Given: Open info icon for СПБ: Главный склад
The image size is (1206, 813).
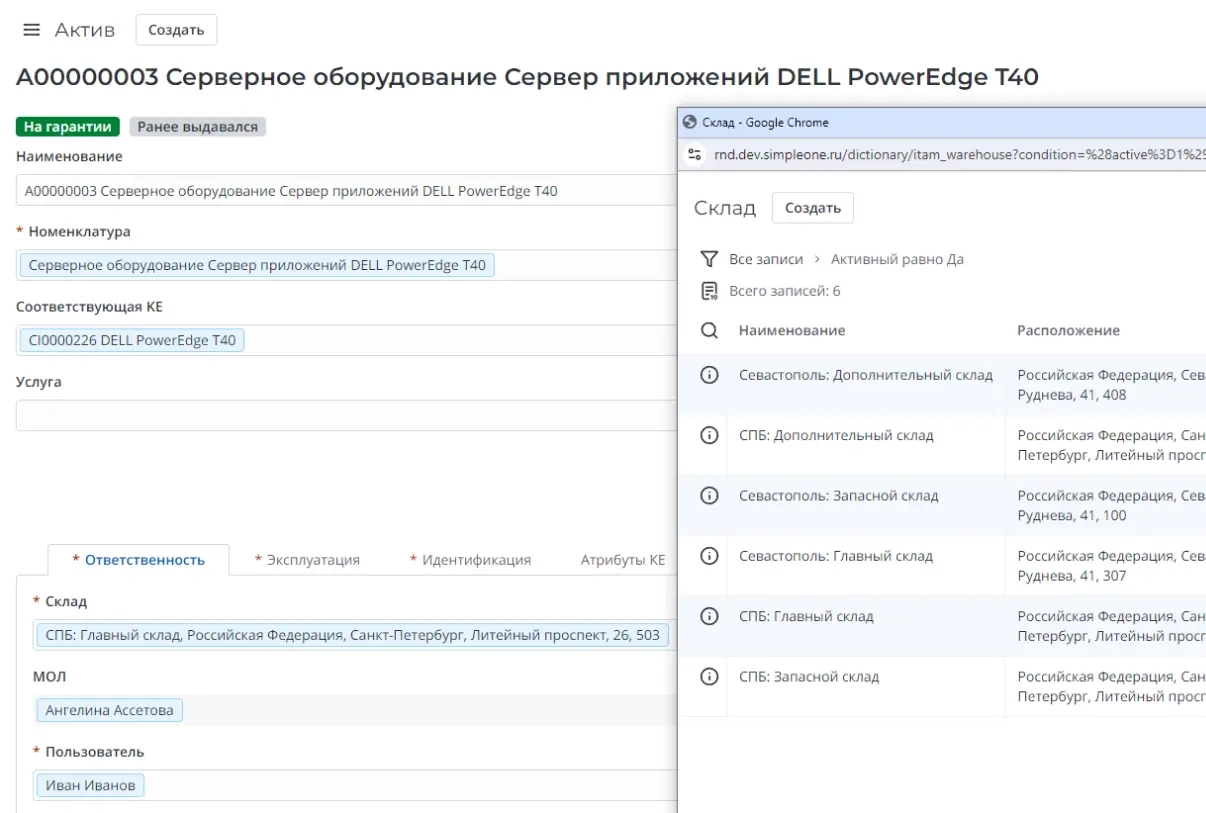Looking at the screenshot, I should [709, 616].
